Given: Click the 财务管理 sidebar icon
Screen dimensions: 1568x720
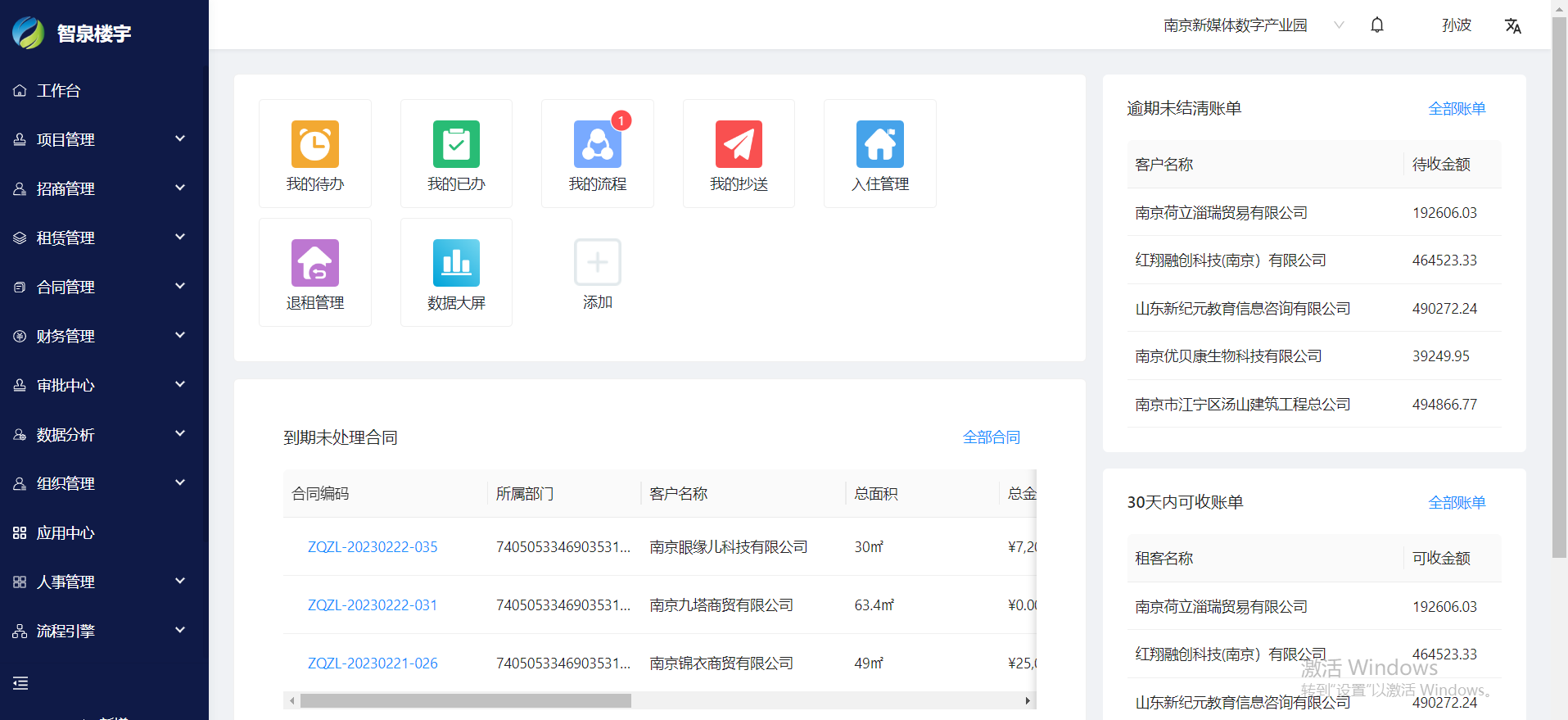Looking at the screenshot, I should click(x=20, y=337).
